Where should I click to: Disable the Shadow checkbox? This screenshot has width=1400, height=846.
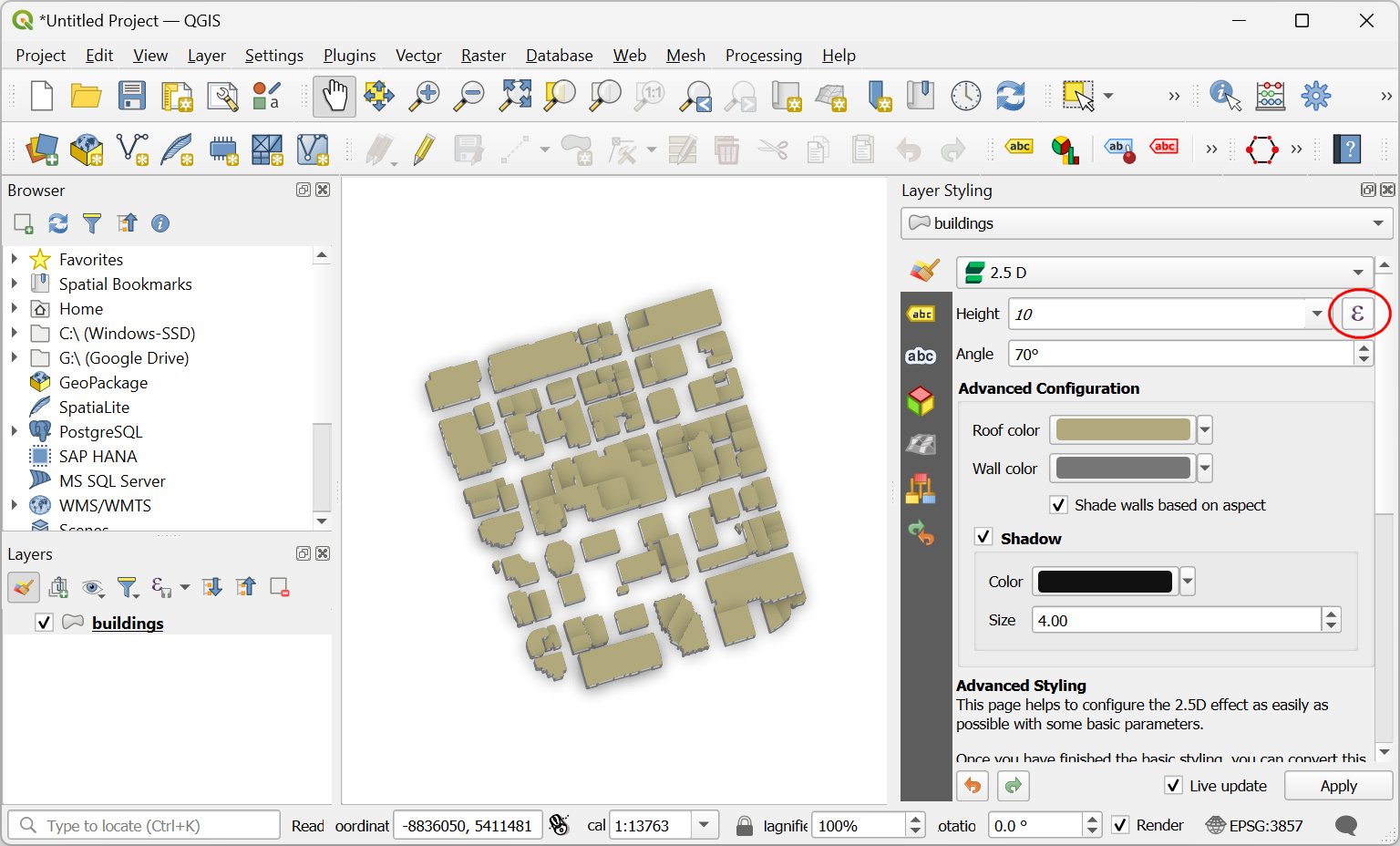click(983, 538)
